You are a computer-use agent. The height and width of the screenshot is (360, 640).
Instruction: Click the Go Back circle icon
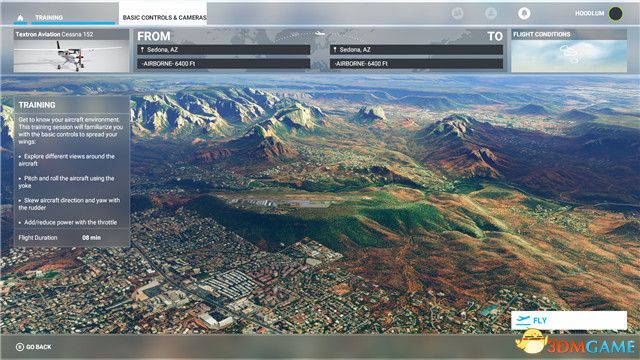[20, 347]
